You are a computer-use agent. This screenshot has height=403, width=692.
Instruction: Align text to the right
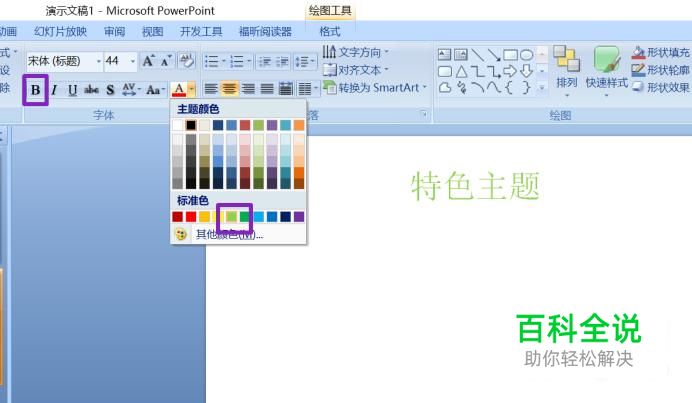point(248,89)
